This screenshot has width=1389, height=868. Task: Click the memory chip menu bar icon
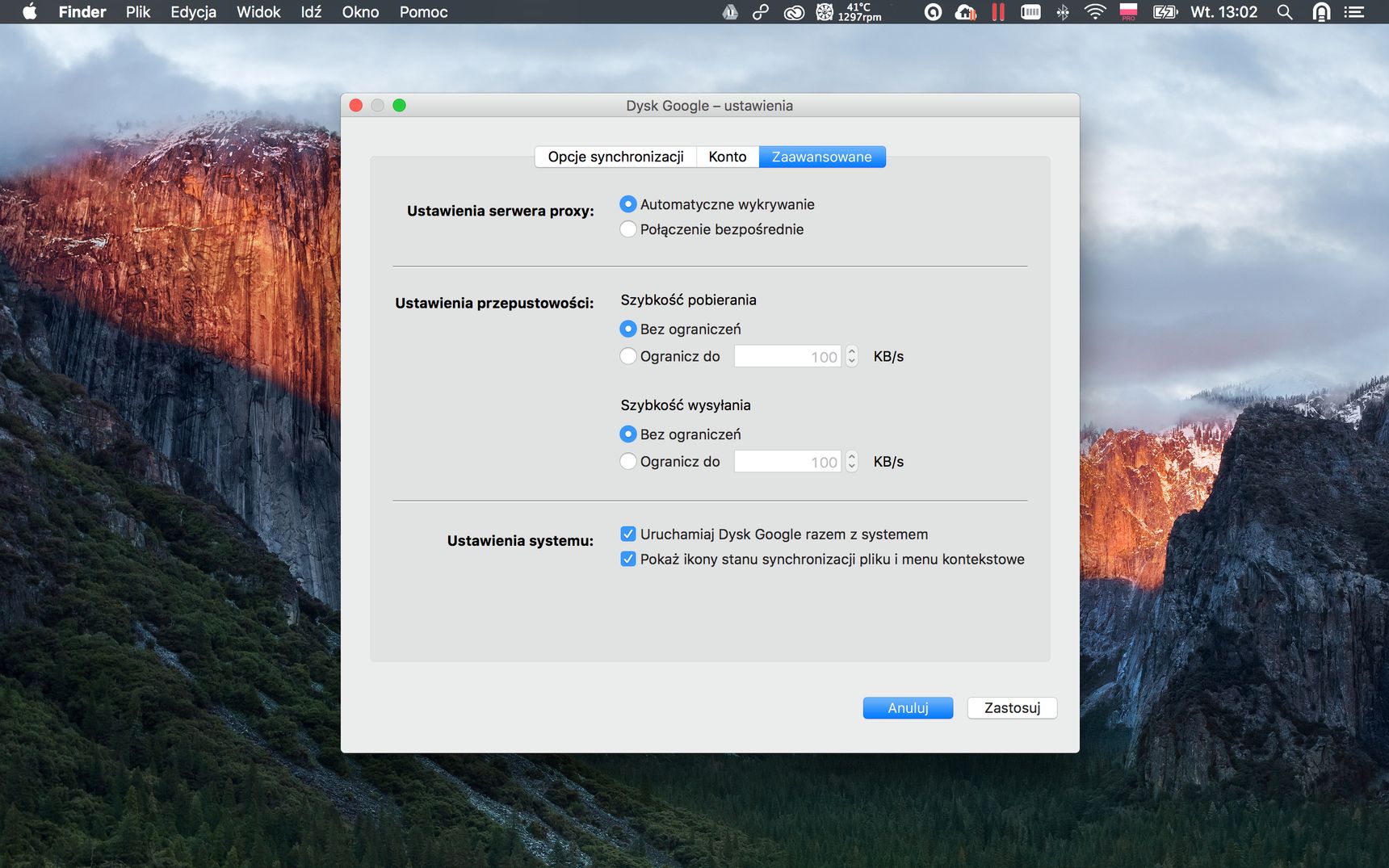tap(1030, 12)
